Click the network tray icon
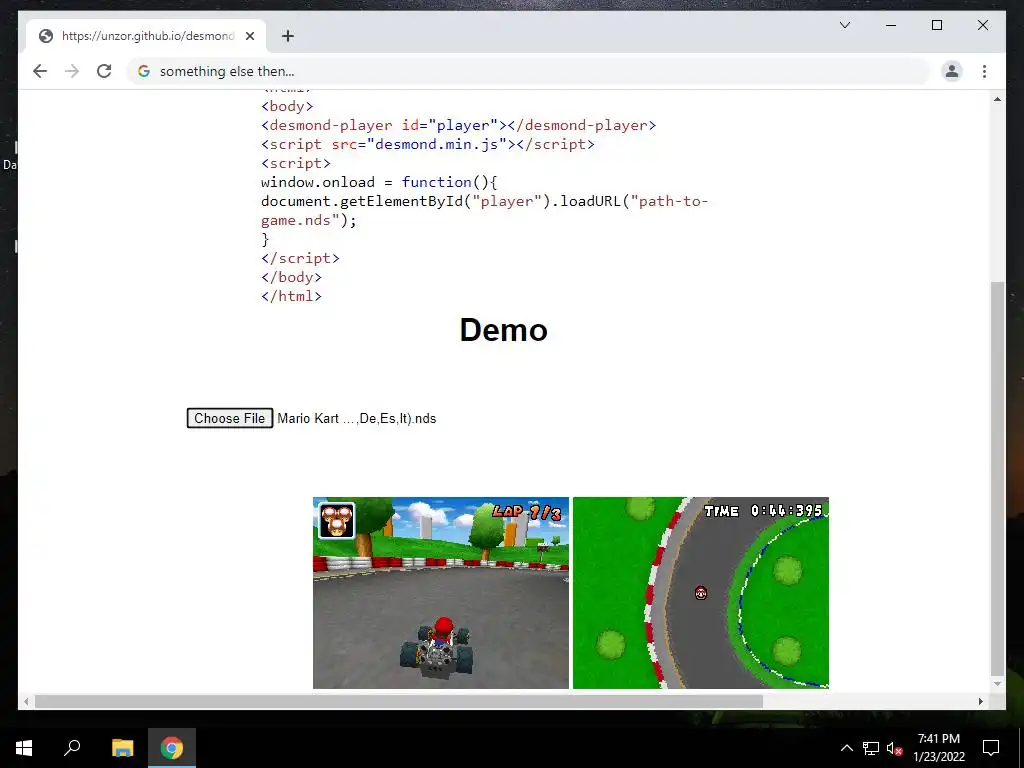Image resolution: width=1024 pixels, height=768 pixels. coord(871,748)
